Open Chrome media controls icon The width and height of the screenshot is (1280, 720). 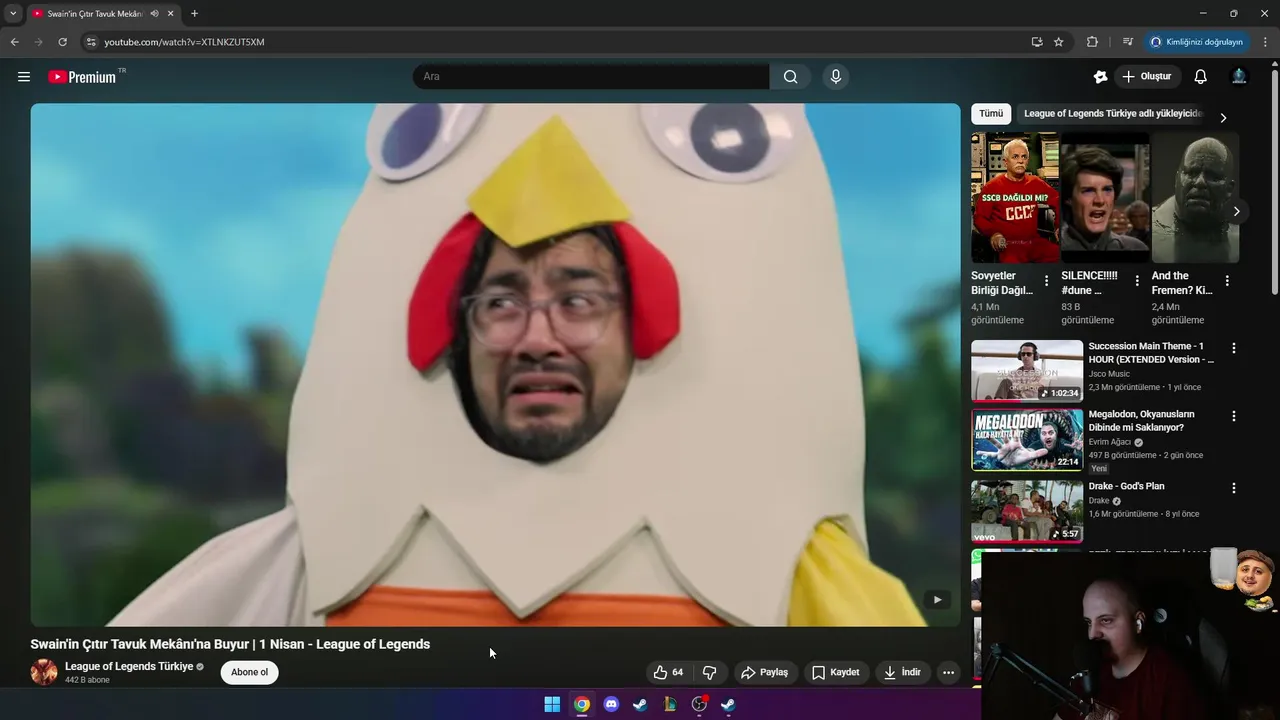point(1128,42)
